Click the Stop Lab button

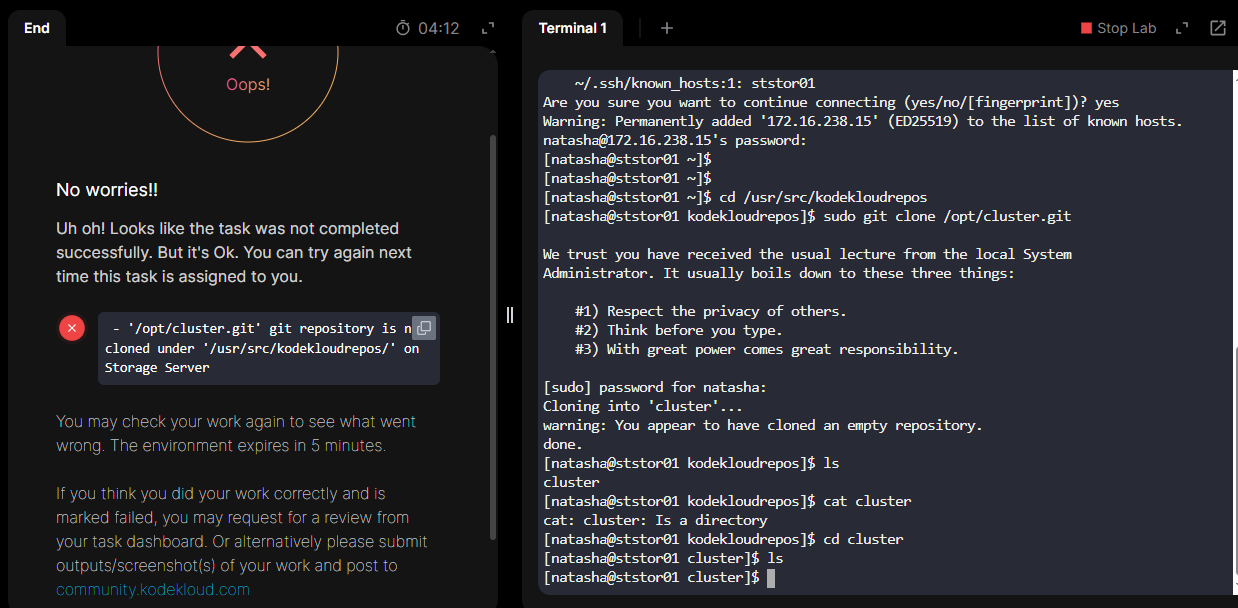1118,28
